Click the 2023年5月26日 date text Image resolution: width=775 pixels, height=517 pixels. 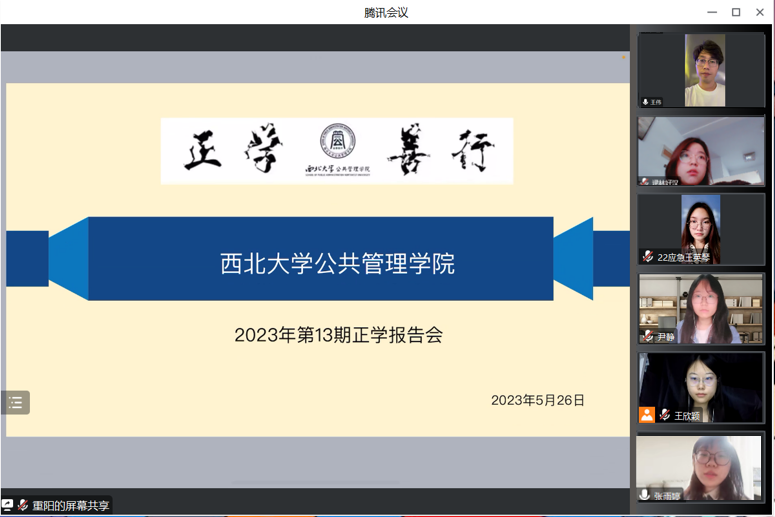tap(537, 400)
